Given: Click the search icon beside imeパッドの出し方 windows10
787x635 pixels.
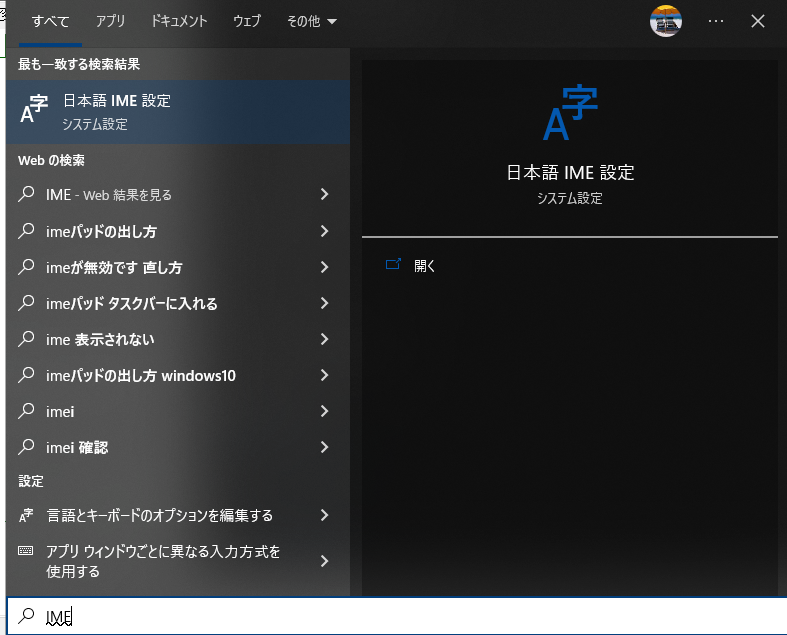Looking at the screenshot, I should pyautogui.click(x=26, y=375).
